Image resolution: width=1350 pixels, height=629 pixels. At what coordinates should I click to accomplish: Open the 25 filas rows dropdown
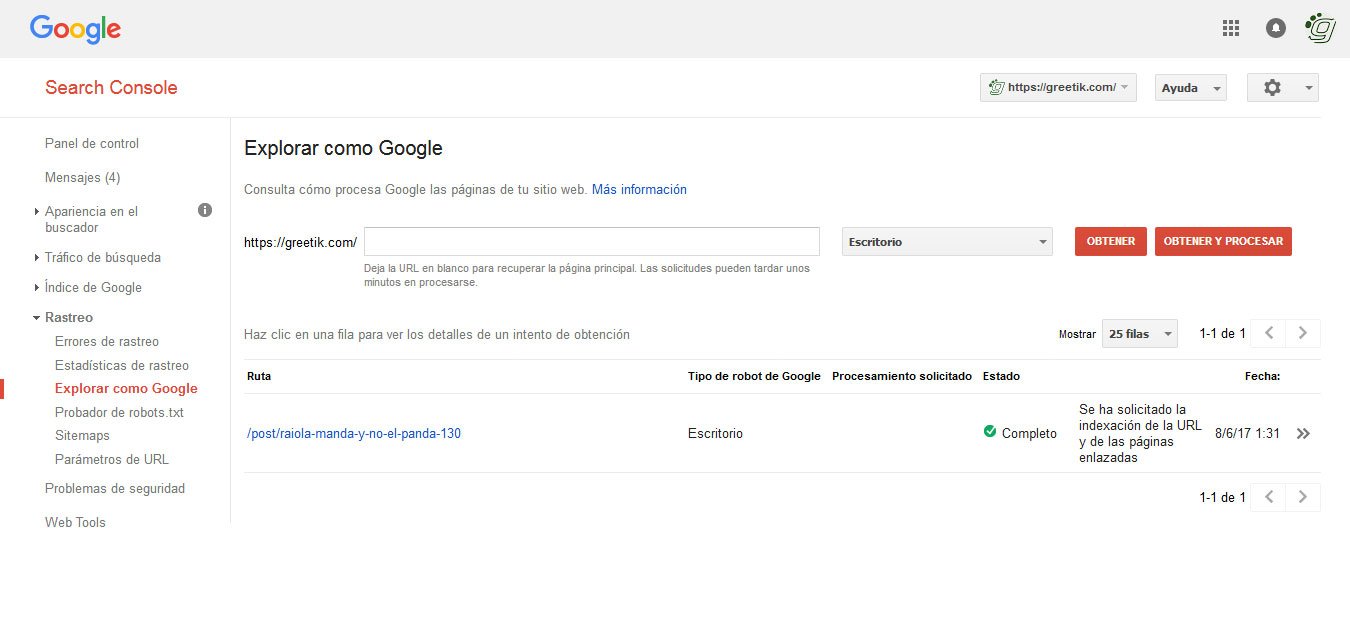(1139, 334)
